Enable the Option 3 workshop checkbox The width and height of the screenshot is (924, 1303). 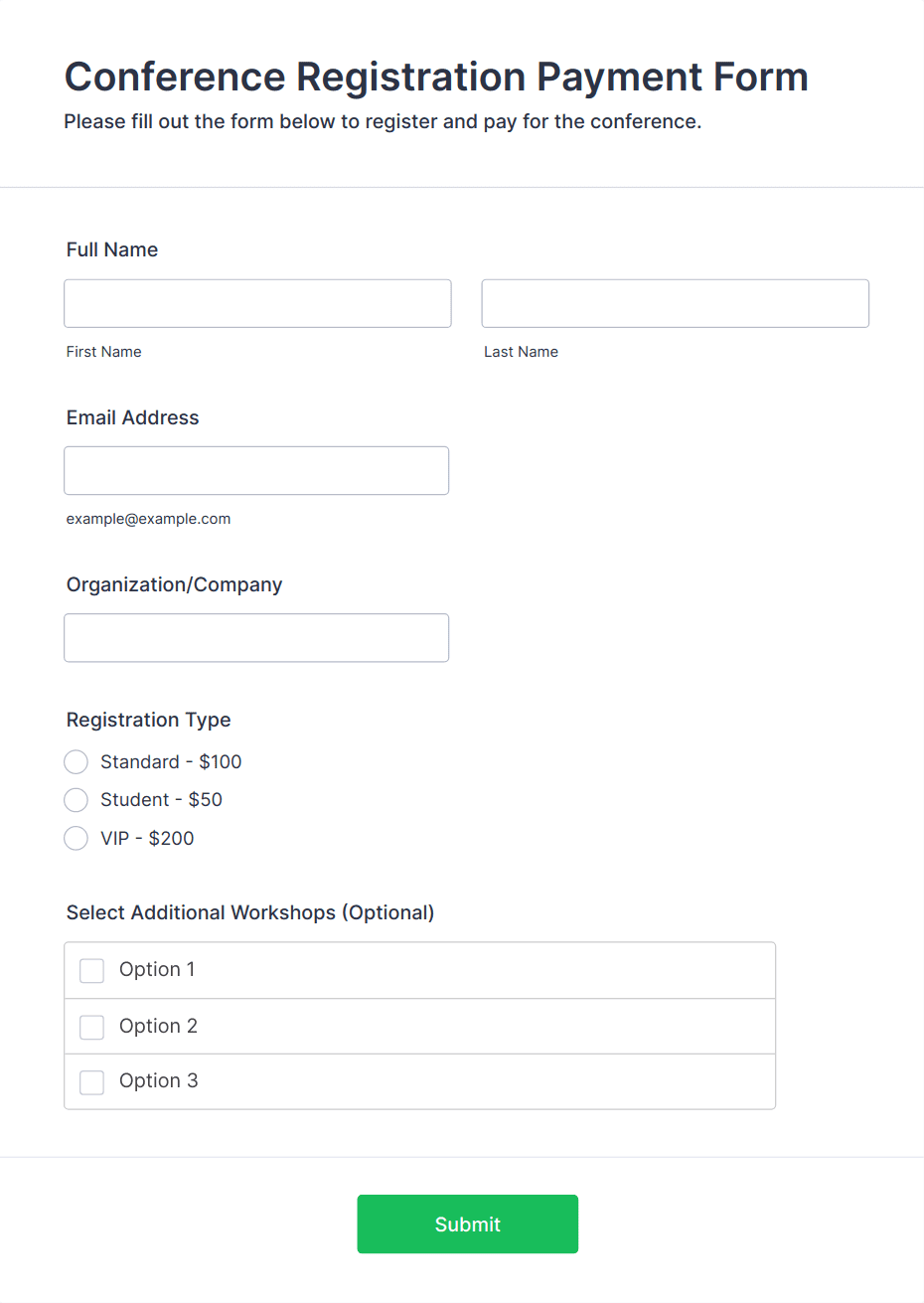coord(92,1081)
